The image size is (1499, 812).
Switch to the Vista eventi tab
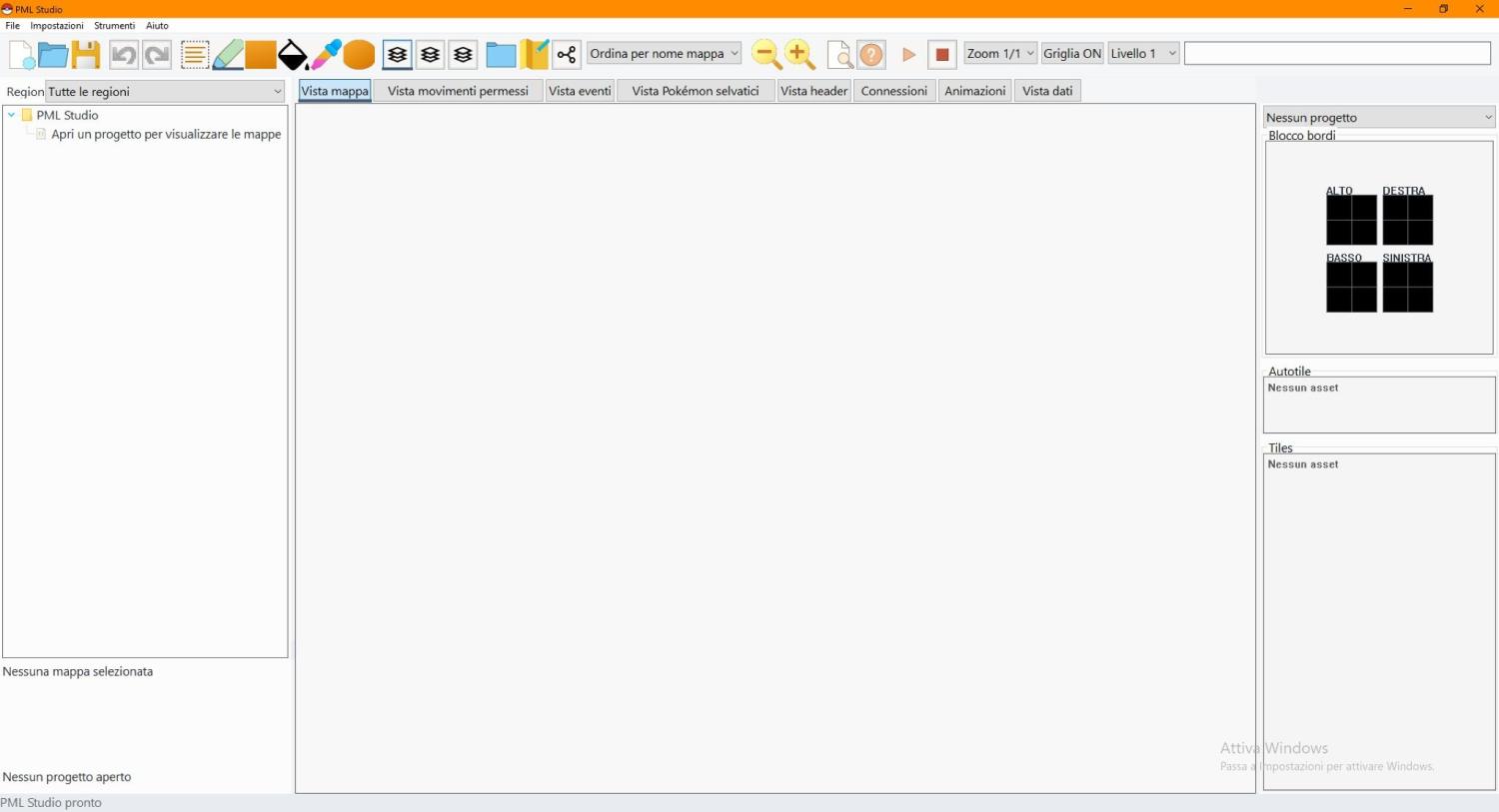(x=580, y=91)
